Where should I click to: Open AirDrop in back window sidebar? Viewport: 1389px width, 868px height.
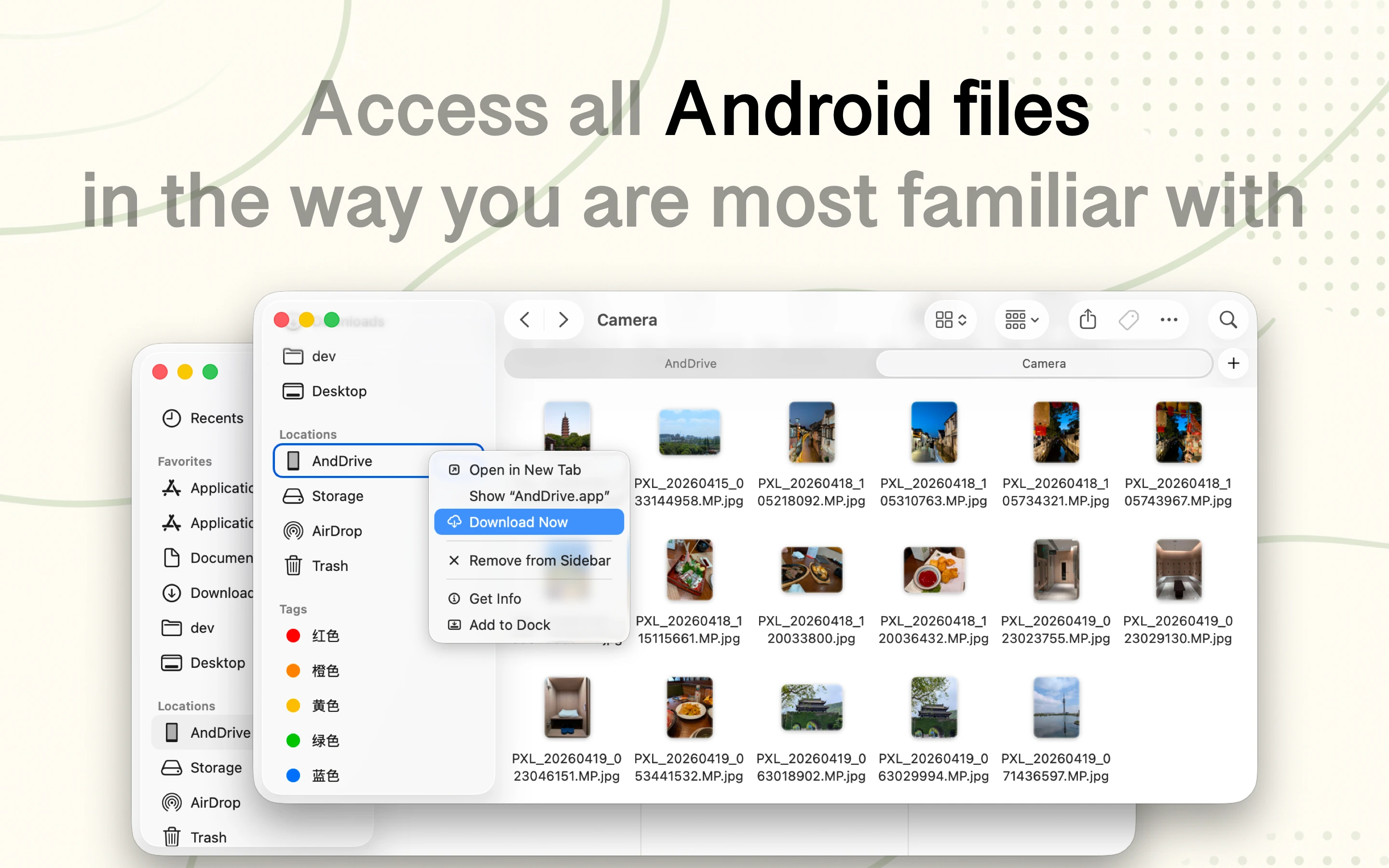[203, 803]
